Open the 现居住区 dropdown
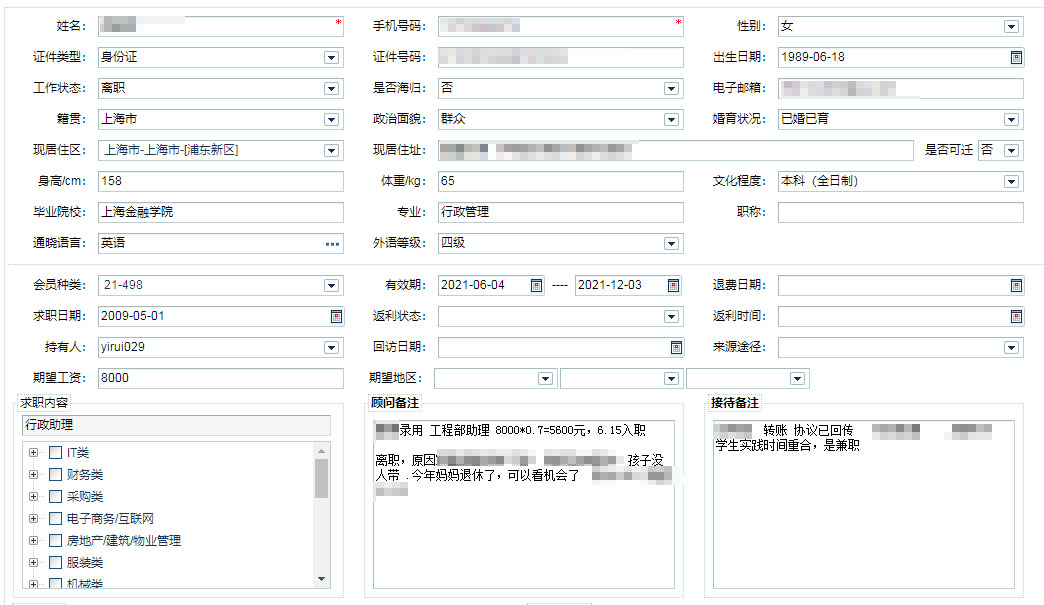 tap(331, 150)
